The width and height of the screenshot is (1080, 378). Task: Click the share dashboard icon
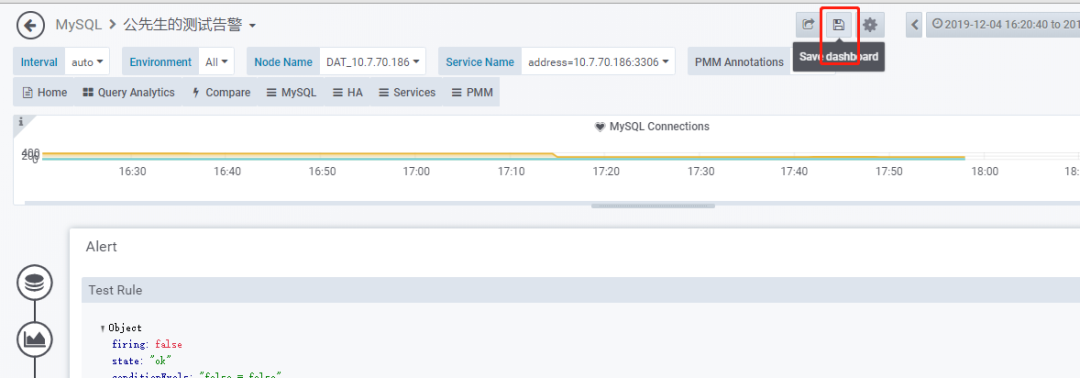point(807,25)
